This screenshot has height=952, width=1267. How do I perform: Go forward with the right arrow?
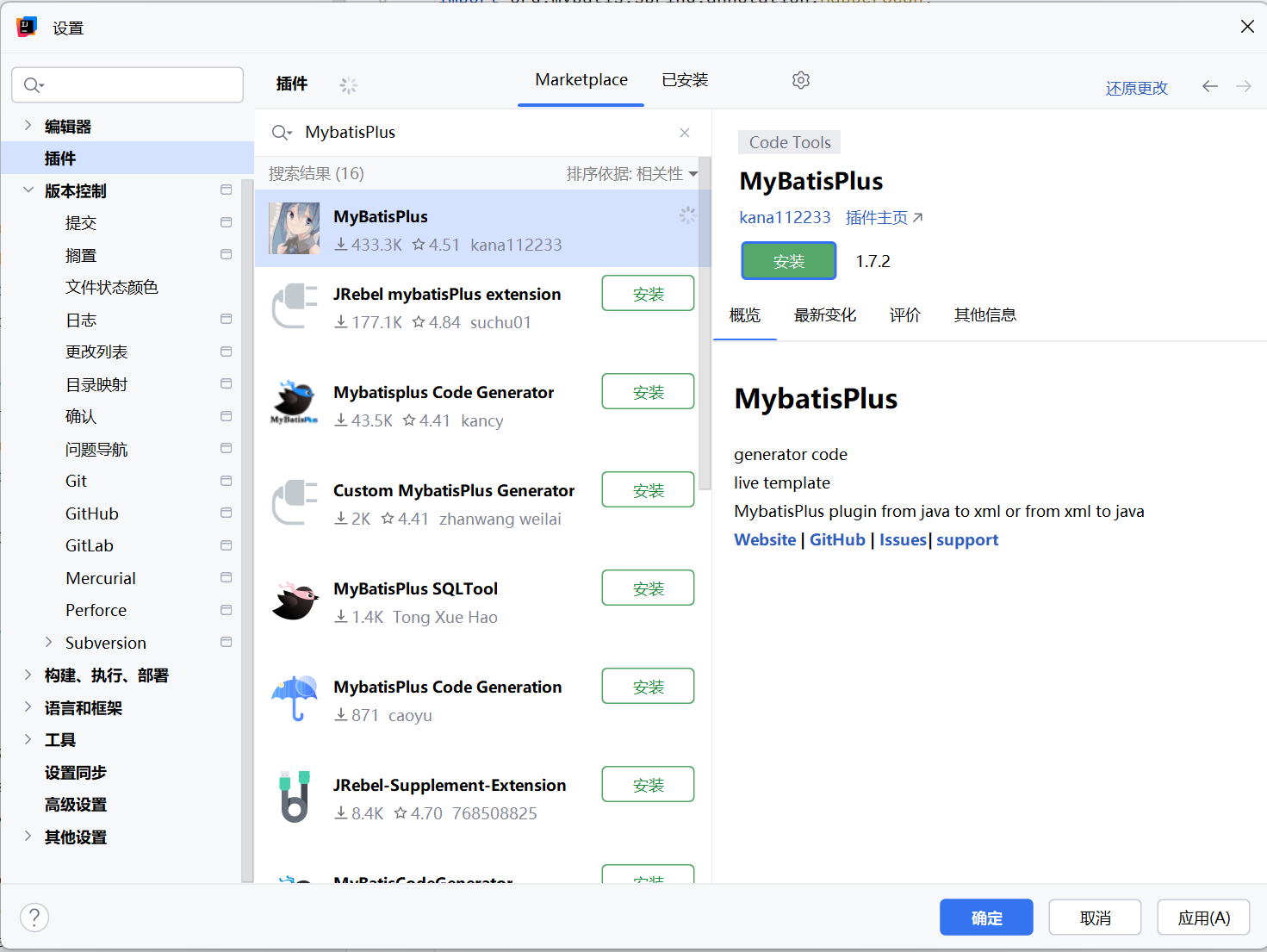click(1244, 86)
